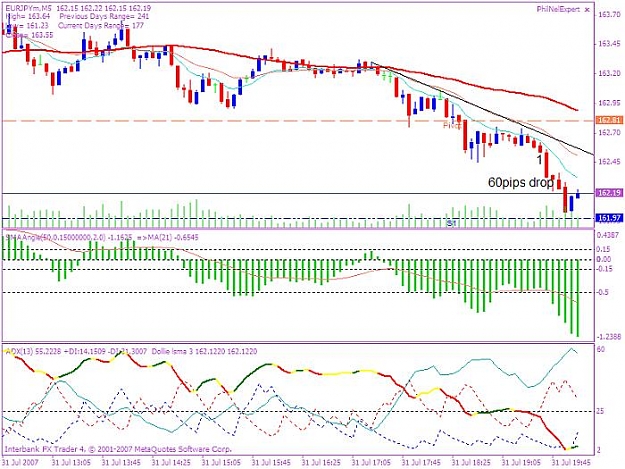The image size is (625, 469).
Task: Click the '31 Jul 15:45' time axis label
Action: point(271,463)
